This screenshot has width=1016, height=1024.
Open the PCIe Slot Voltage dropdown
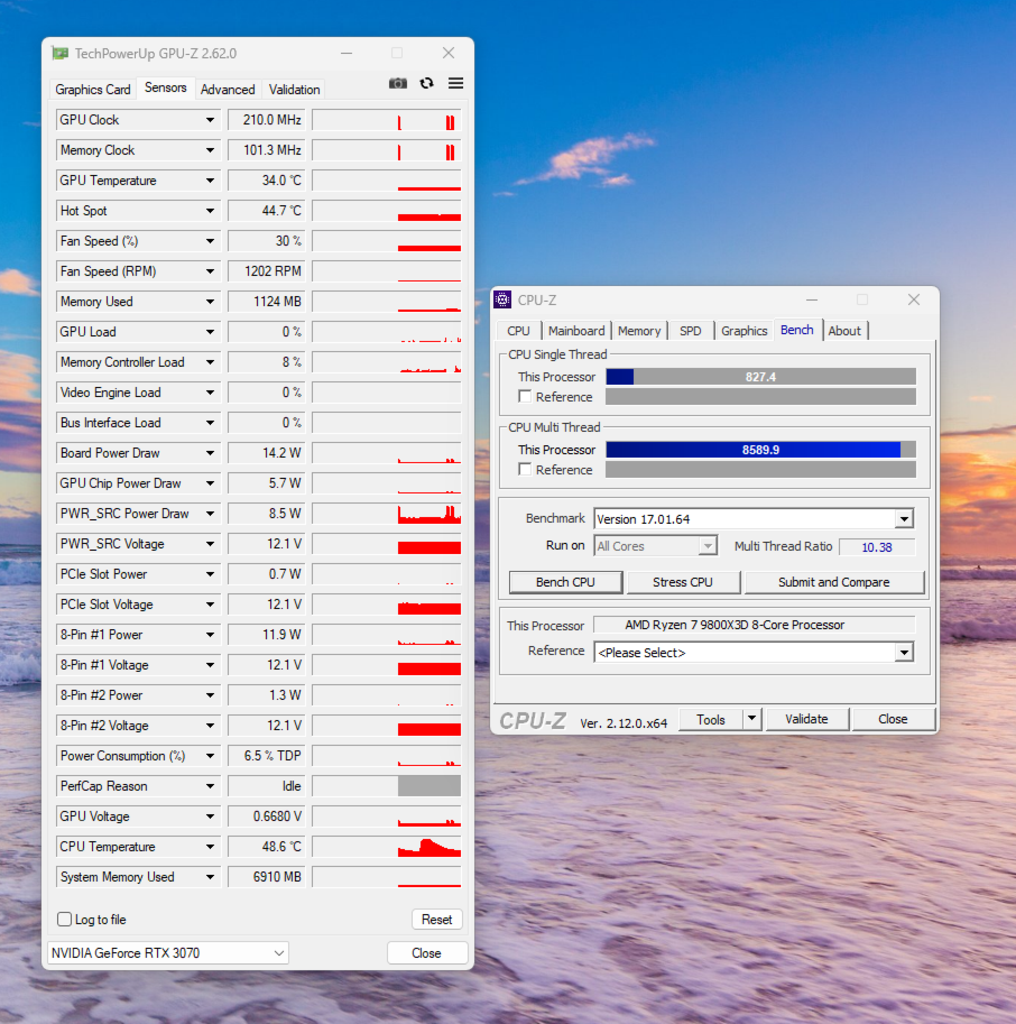tap(210, 605)
